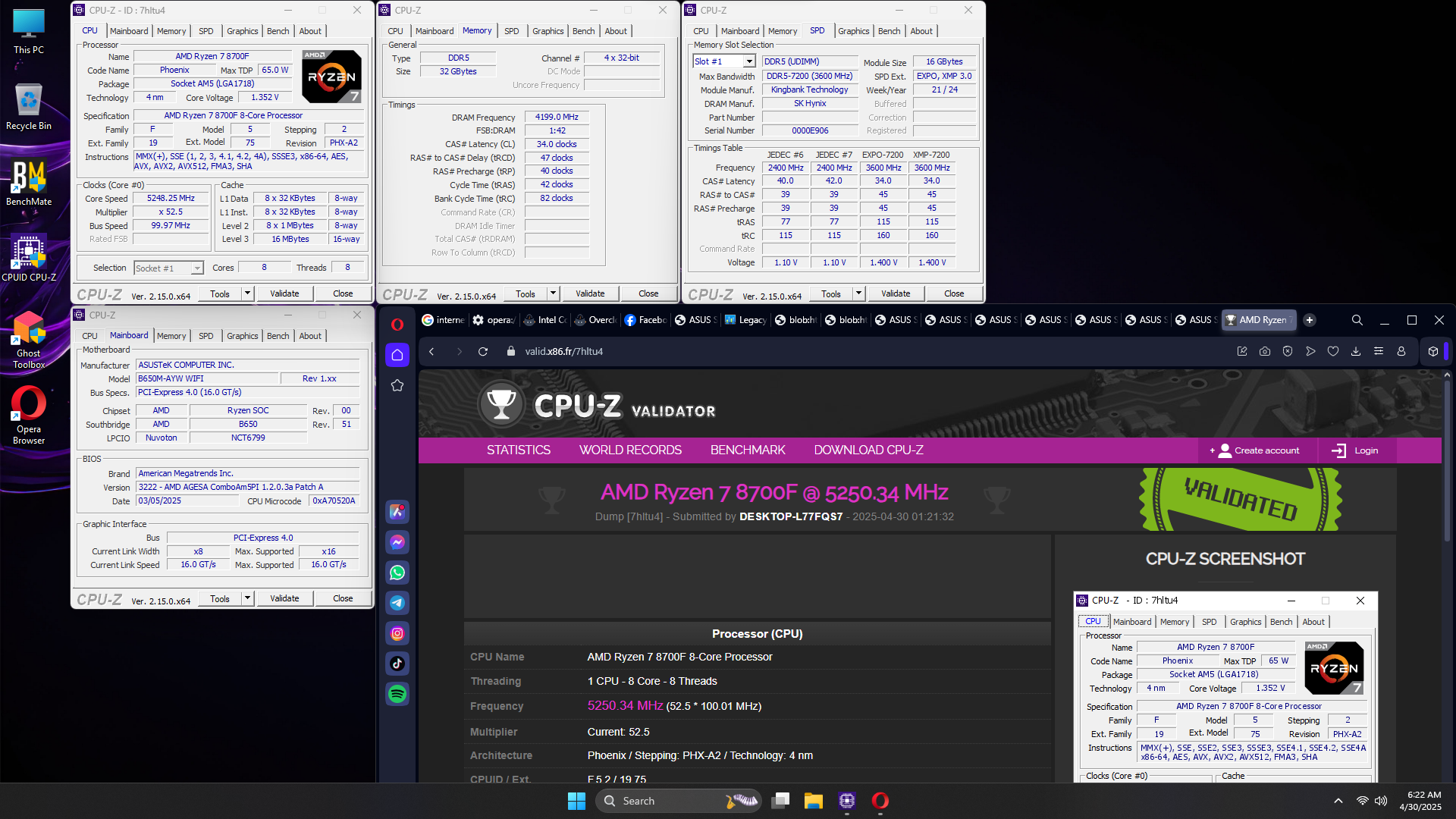Click the Task View taskbar icon
Viewport: 1456px width, 819px height.
pyautogui.click(x=780, y=801)
